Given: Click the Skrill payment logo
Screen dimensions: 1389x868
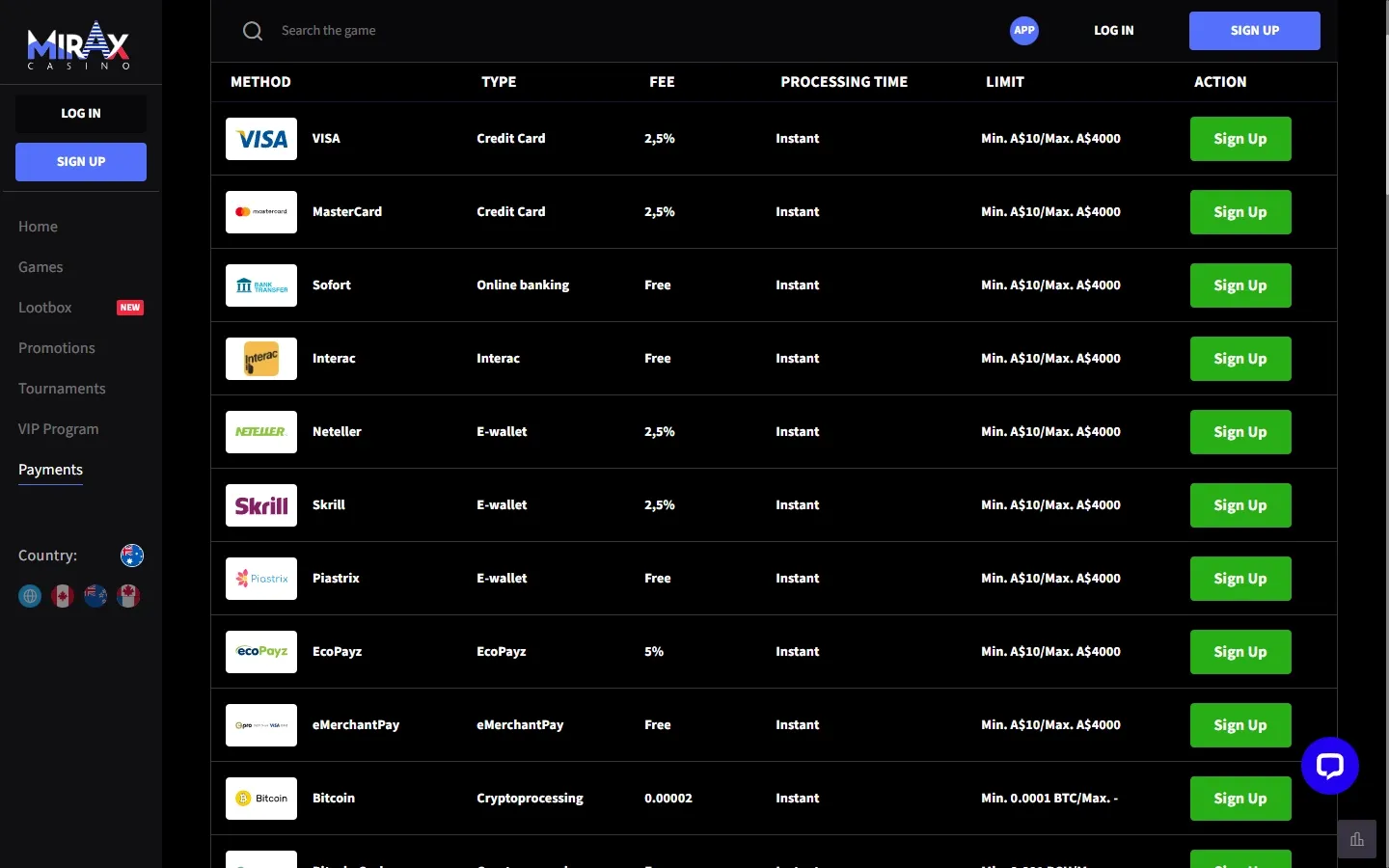Looking at the screenshot, I should click(x=261, y=505).
